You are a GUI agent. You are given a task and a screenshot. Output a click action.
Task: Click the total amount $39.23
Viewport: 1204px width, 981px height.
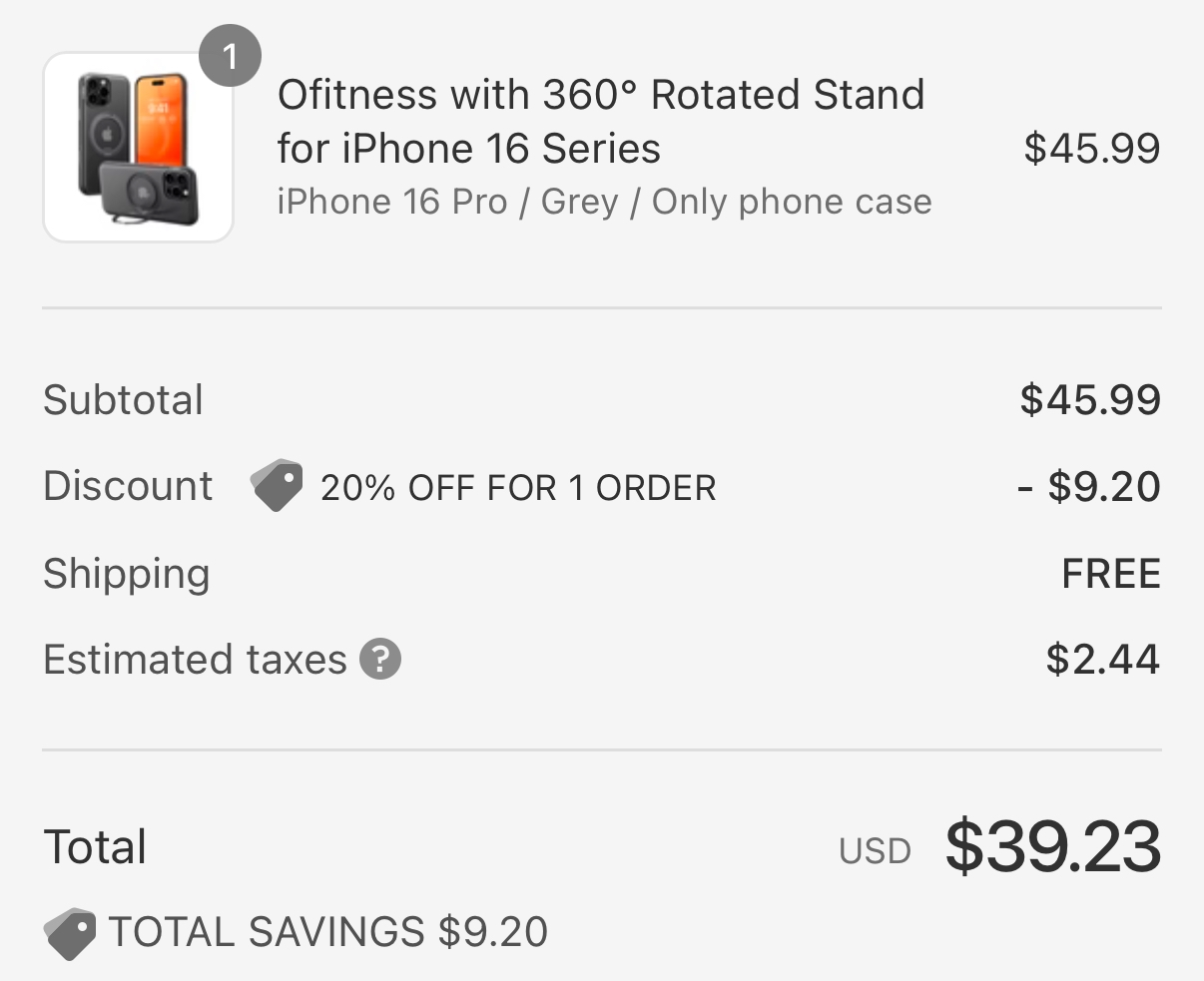coord(1052,846)
